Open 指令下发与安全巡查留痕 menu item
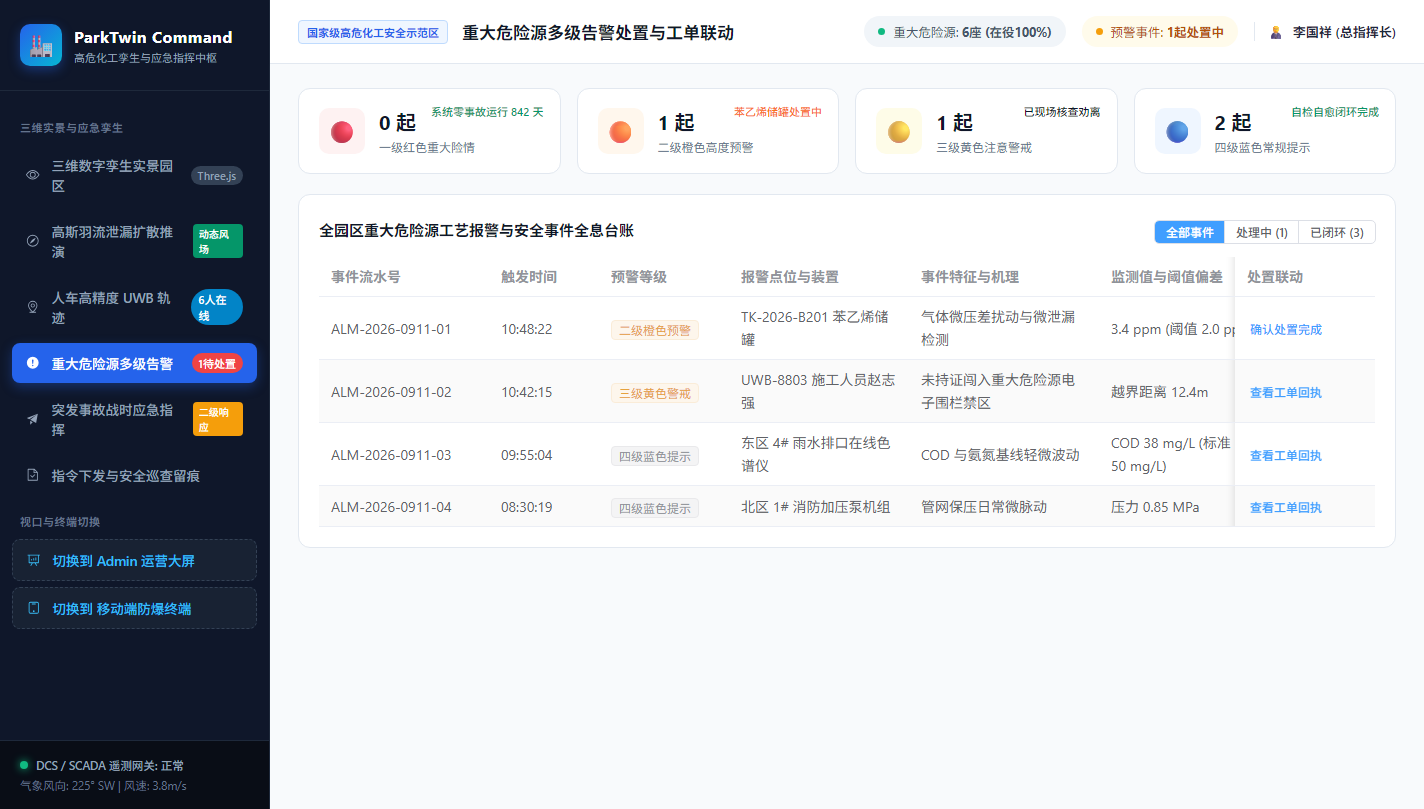This screenshot has width=1424, height=809. click(134, 475)
